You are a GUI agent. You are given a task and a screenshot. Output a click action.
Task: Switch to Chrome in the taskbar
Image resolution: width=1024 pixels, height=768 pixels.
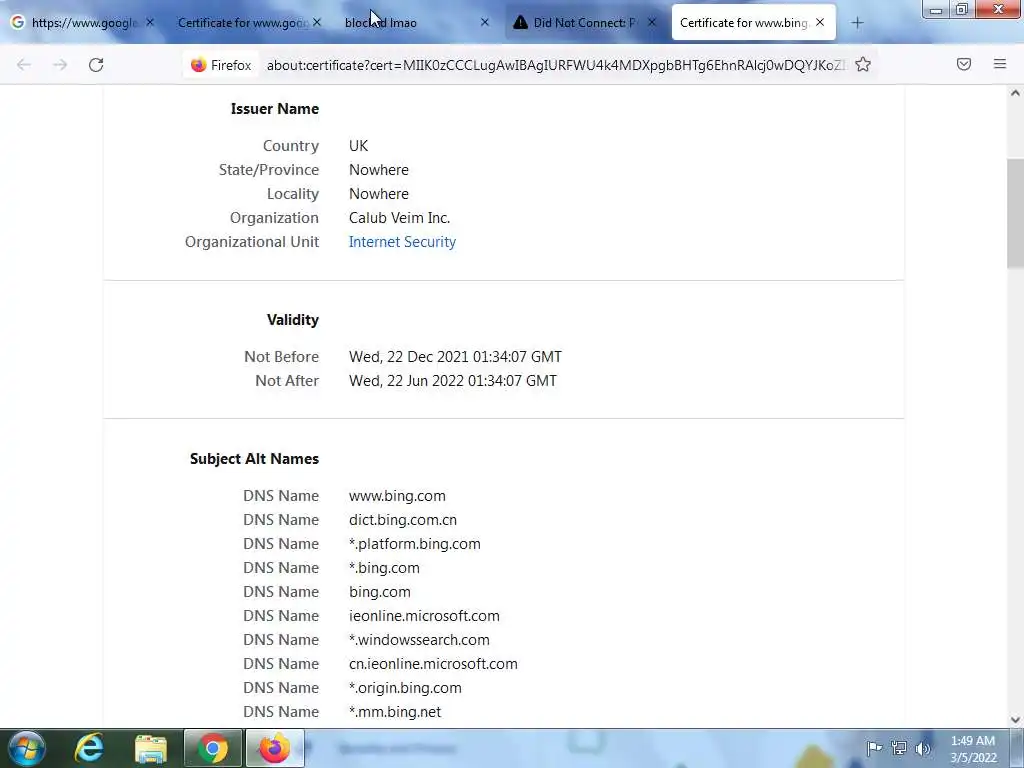tap(212, 748)
